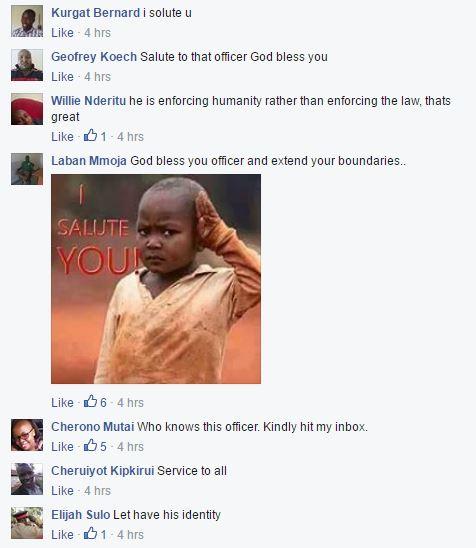Open Willie Nderitu's profile avatar
Viewport: 476px width, 548px height.
pos(27,109)
